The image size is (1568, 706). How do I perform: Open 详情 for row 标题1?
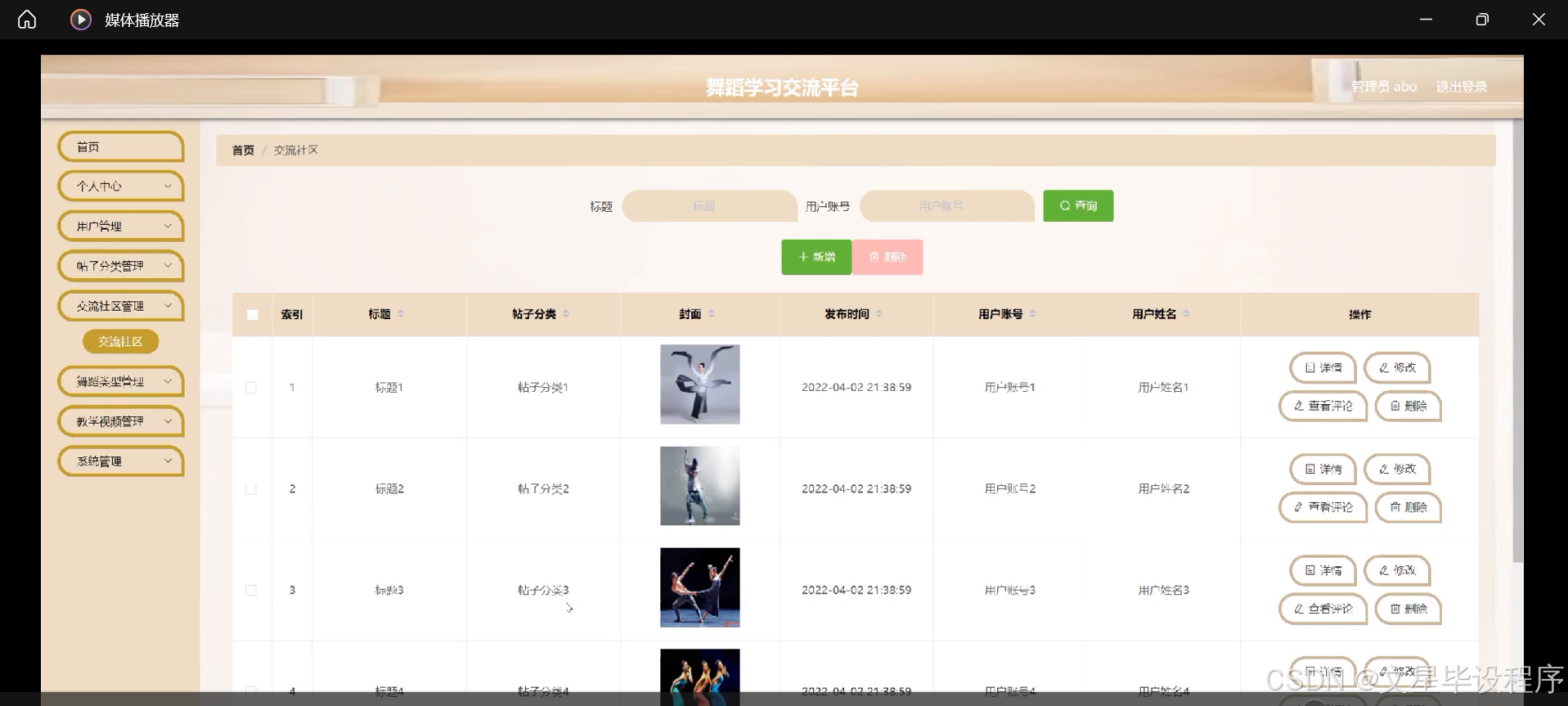click(x=1323, y=368)
